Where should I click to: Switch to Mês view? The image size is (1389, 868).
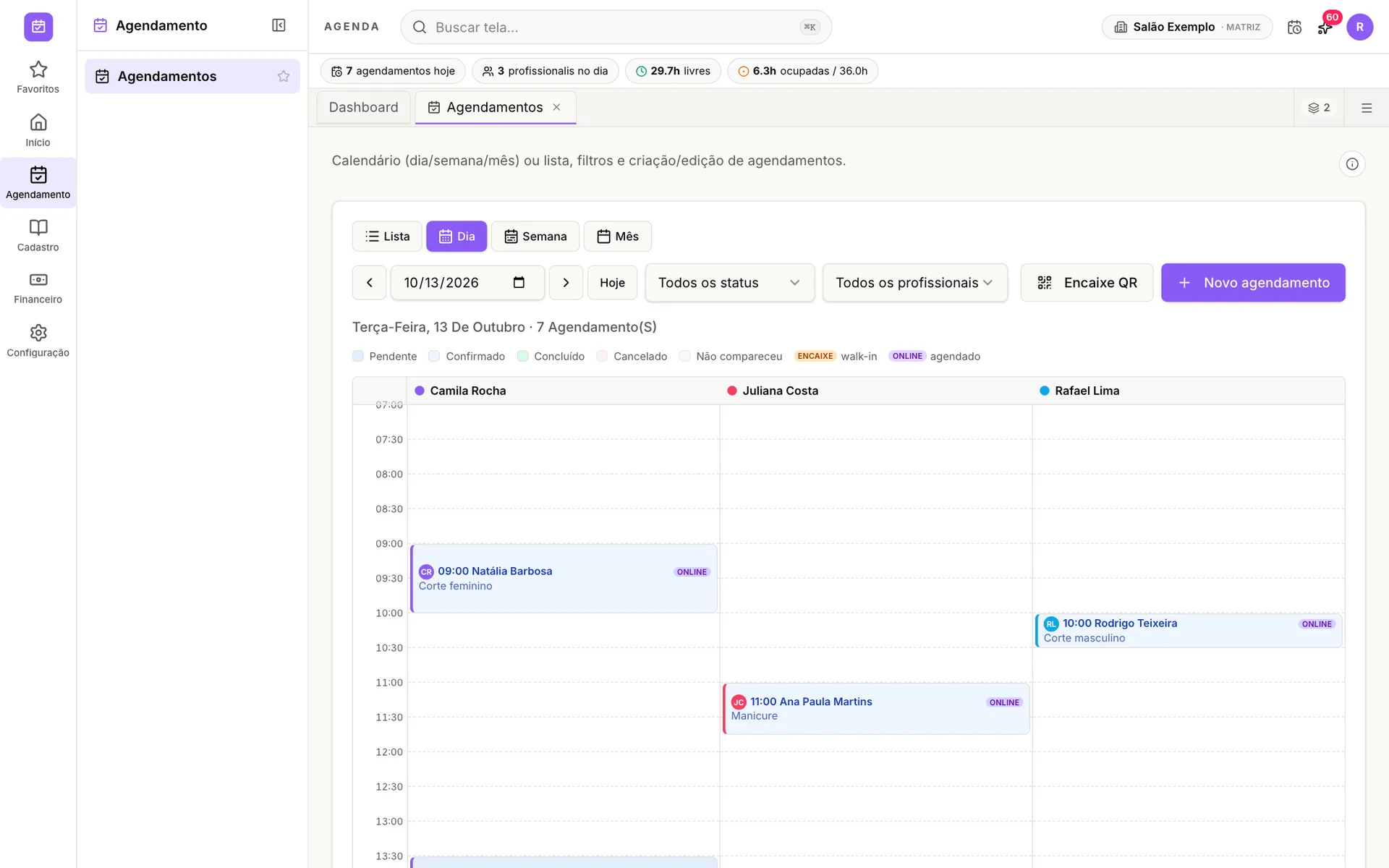[618, 237]
